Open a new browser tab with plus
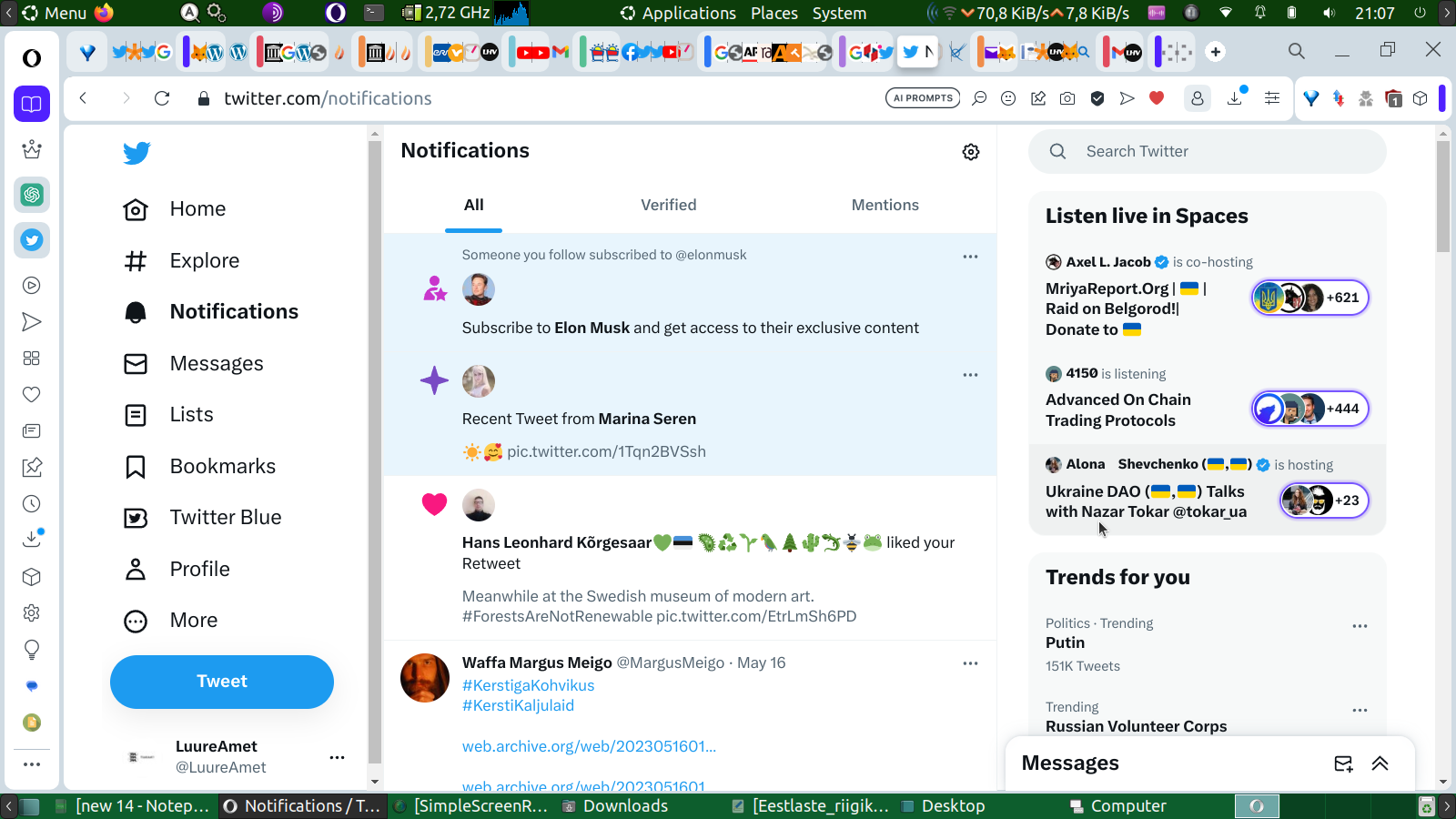 [1216, 52]
